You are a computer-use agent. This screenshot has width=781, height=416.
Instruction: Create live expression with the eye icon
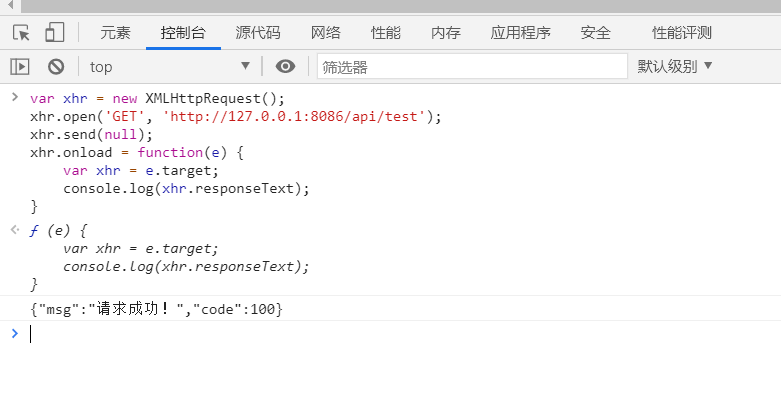tap(285, 67)
